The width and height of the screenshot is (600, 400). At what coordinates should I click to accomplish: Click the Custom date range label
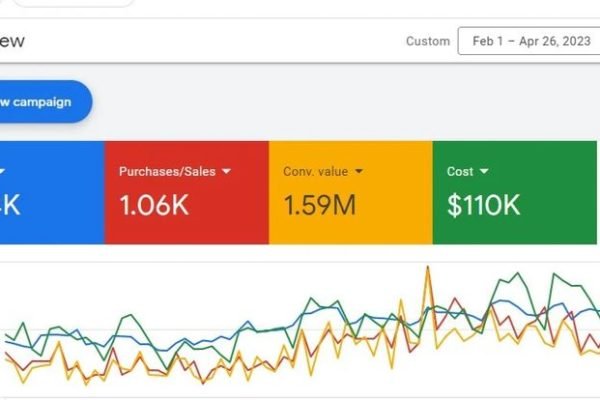click(x=428, y=41)
